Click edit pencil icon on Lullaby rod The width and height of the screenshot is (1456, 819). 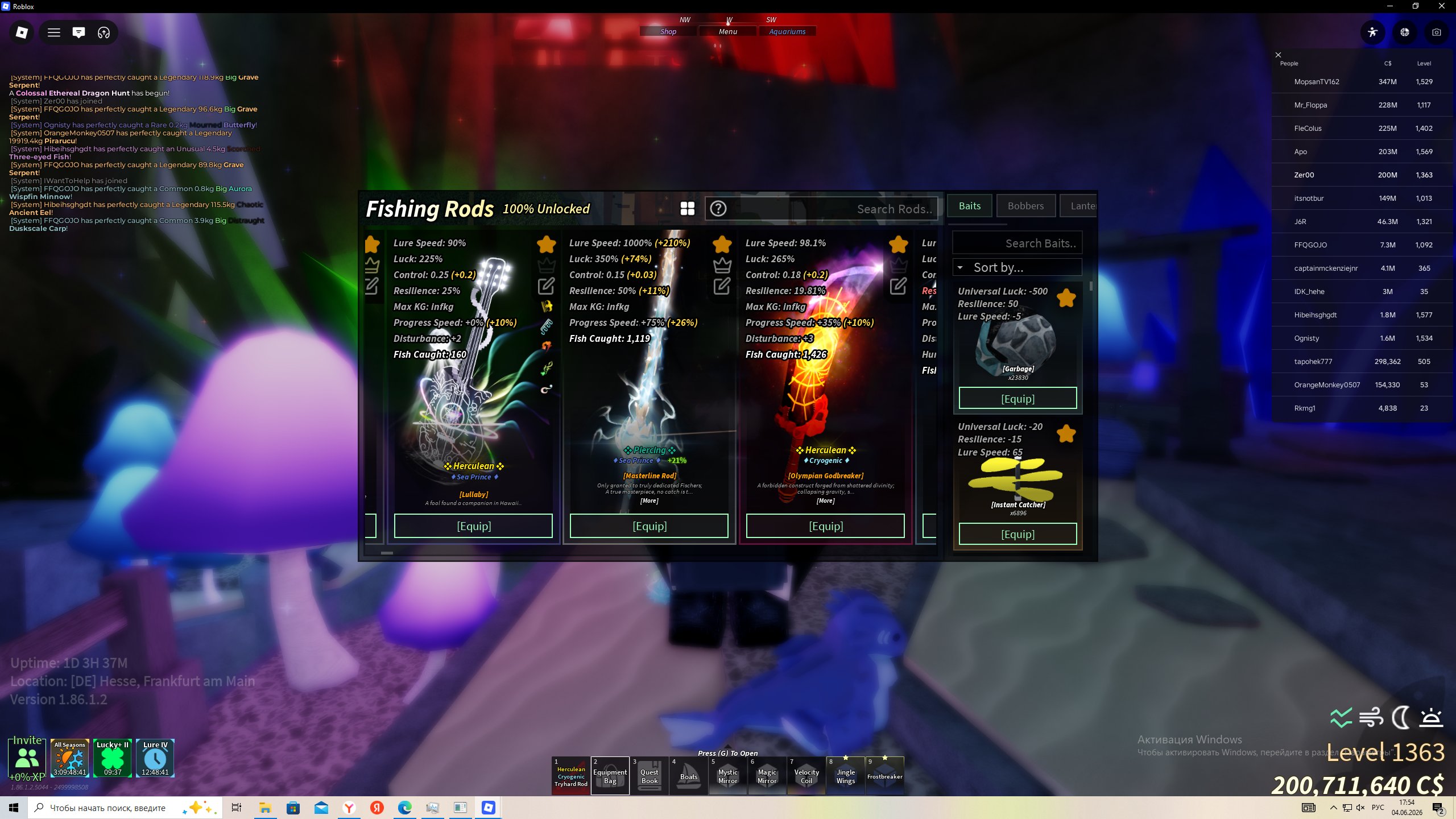[546, 286]
